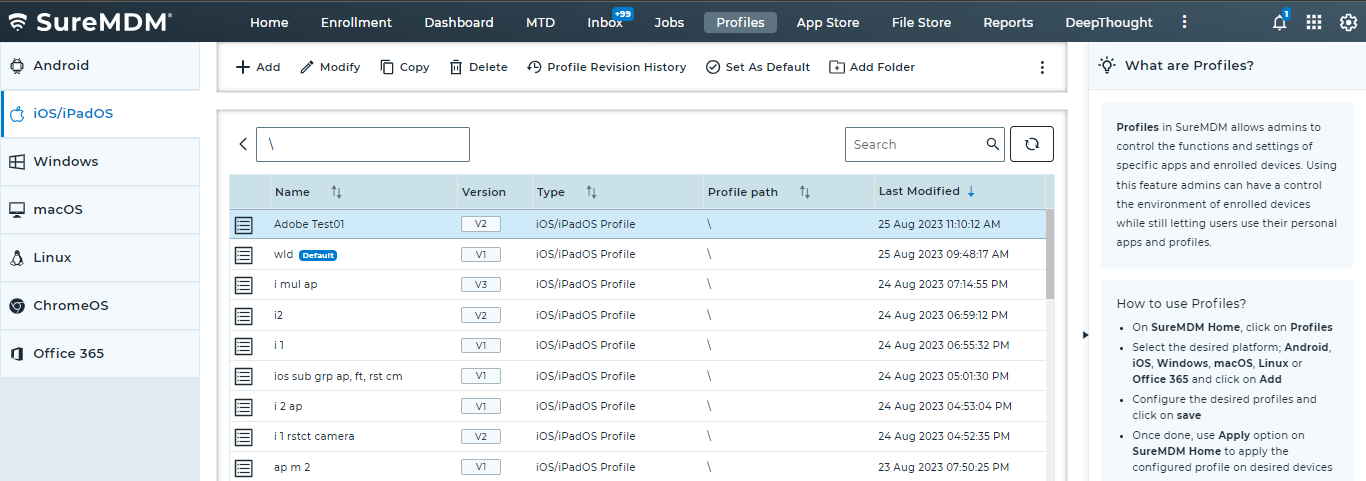Open the MTD menu

[540, 22]
